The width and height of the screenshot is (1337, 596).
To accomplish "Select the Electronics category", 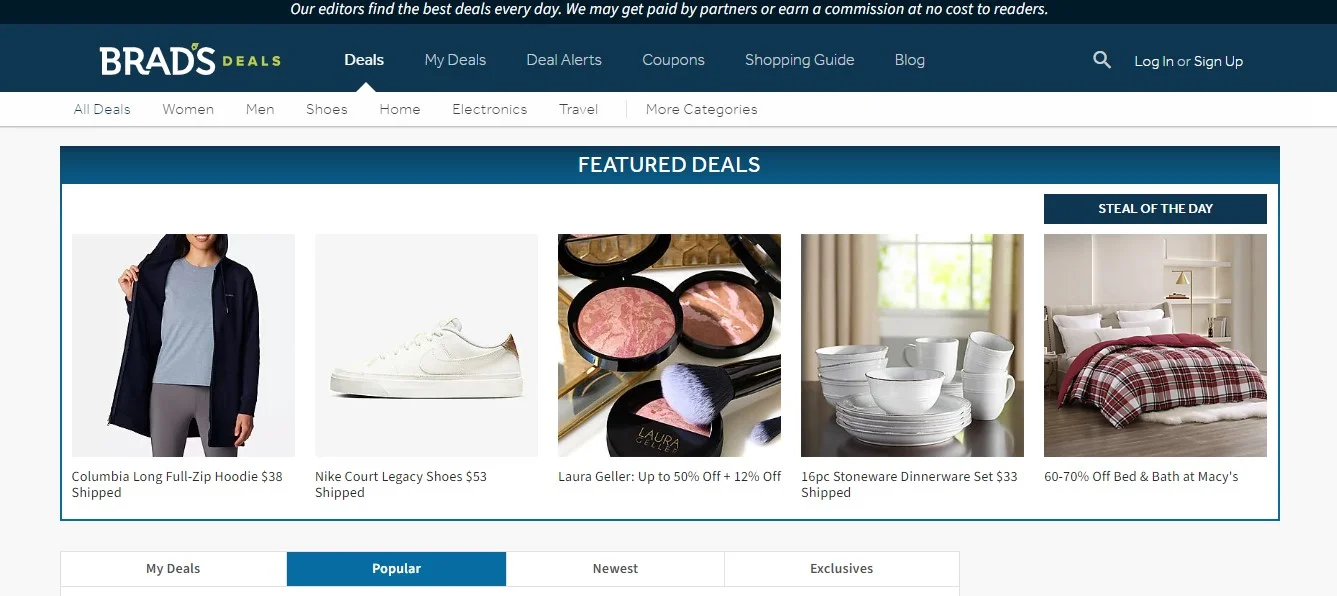I will [x=489, y=109].
